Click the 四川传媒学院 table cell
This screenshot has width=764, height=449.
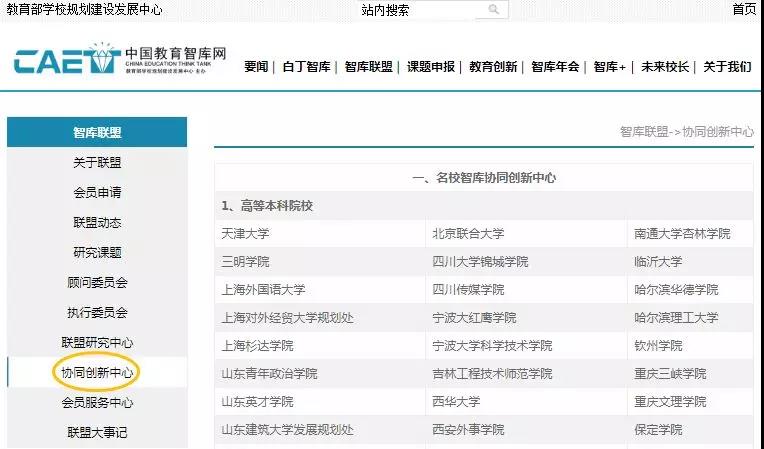tap(526, 290)
